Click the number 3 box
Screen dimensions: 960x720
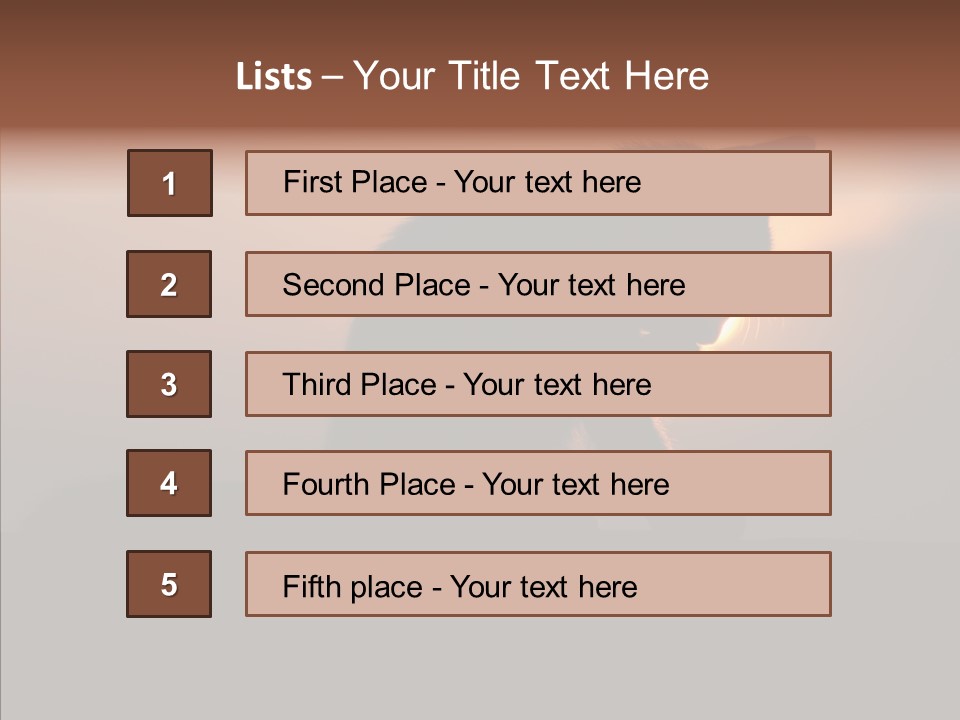pos(169,384)
